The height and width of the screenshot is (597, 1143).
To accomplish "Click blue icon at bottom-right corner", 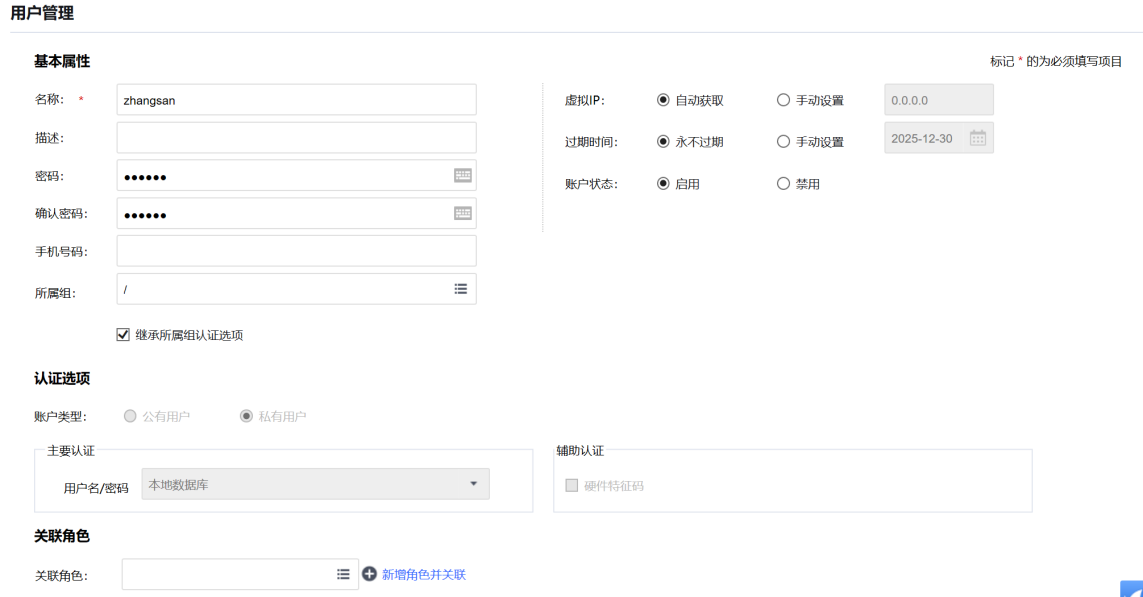I will (x=1132, y=589).
